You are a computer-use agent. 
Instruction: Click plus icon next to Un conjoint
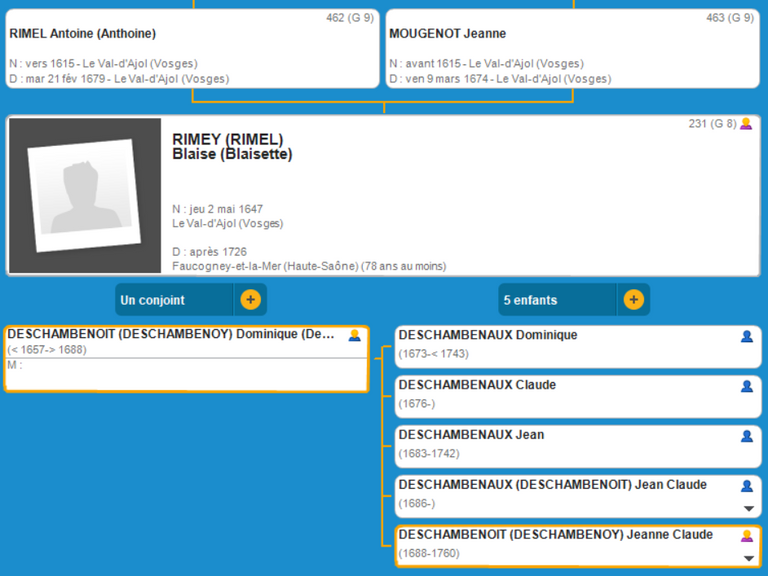(x=250, y=300)
